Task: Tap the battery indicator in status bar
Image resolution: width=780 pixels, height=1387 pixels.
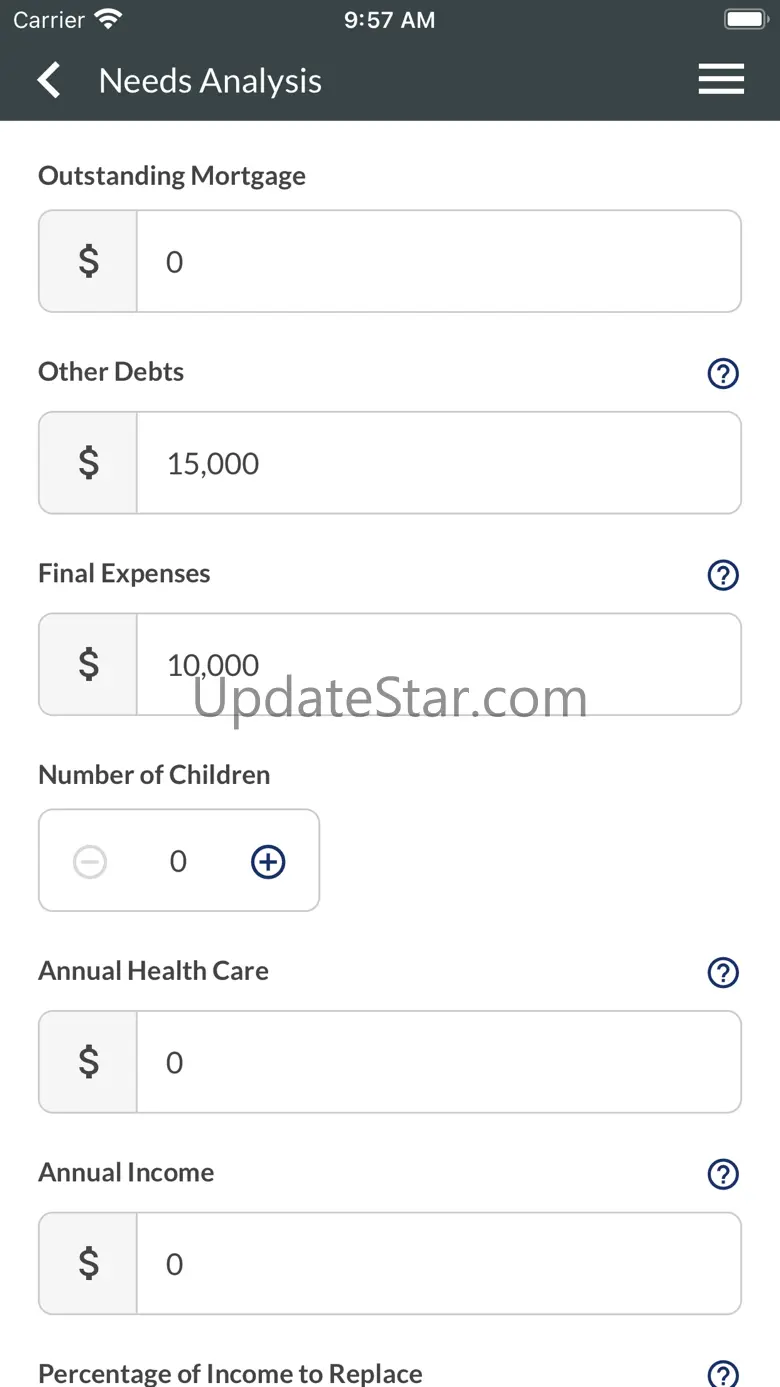Action: (745, 20)
